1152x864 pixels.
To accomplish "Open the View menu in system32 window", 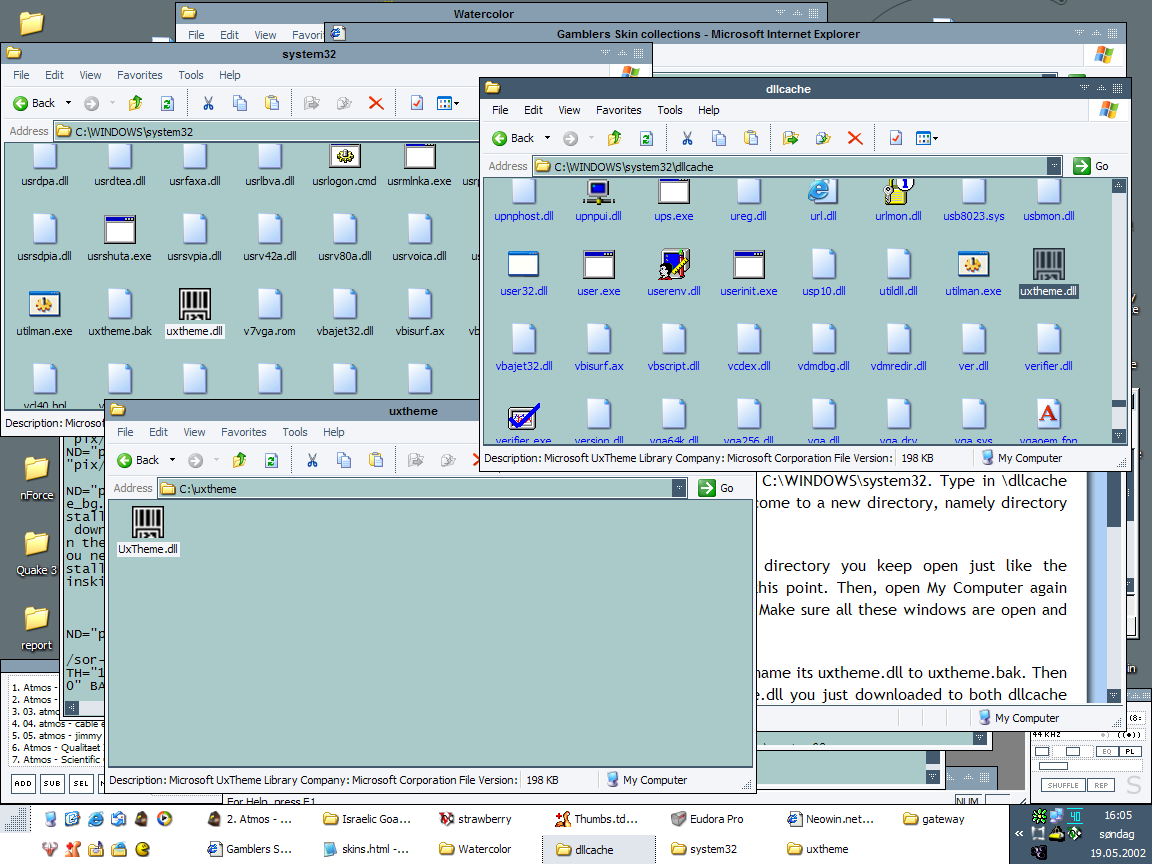I will pos(90,75).
